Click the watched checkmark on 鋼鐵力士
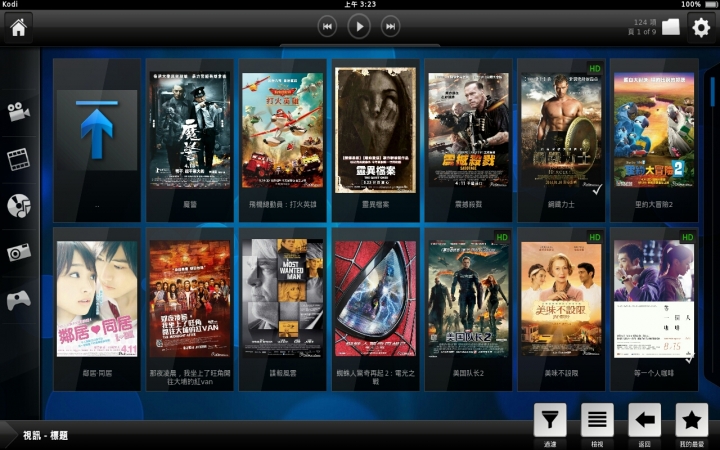The image size is (720, 450). [597, 189]
